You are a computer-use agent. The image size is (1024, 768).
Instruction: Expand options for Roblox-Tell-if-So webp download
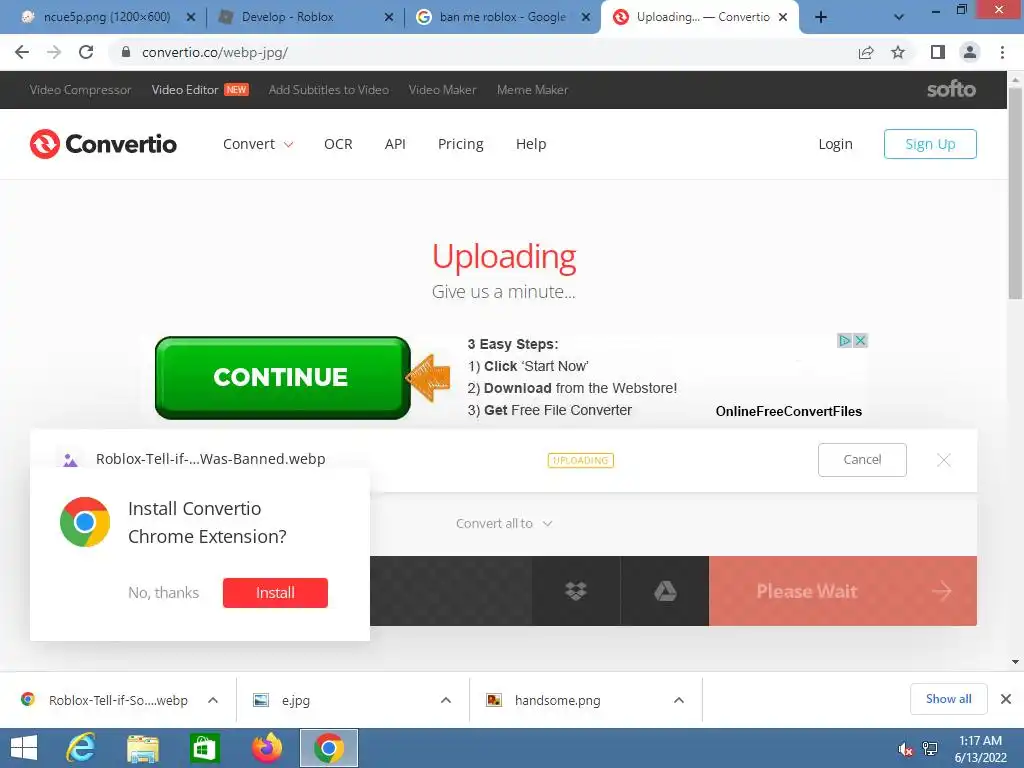pyautogui.click(x=213, y=700)
